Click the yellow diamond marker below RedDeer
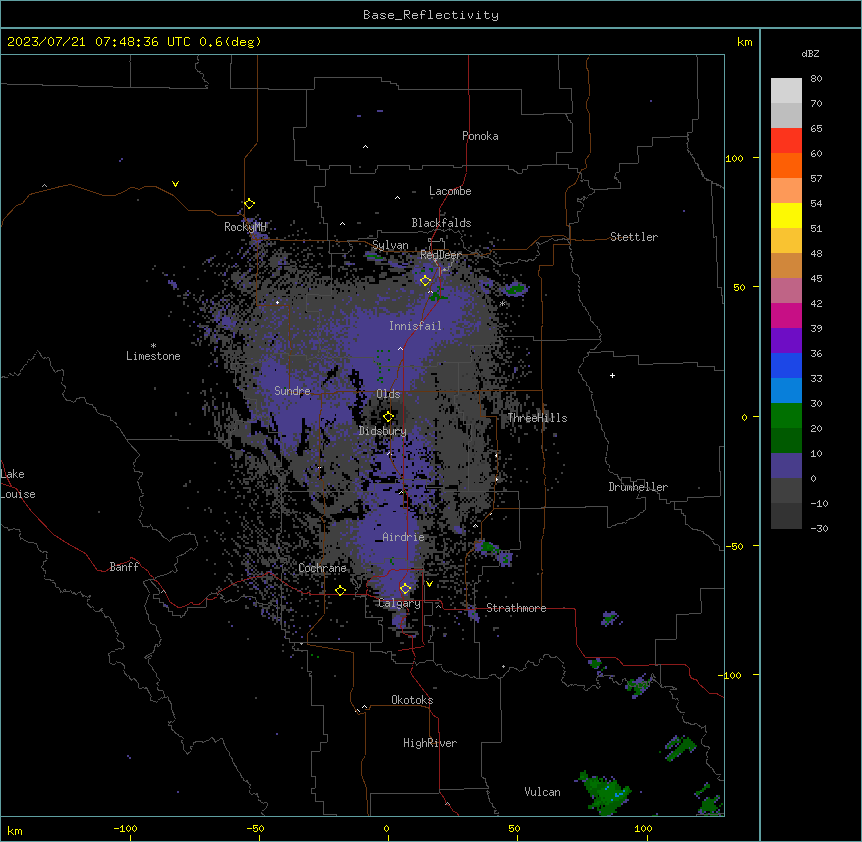This screenshot has width=862, height=842. (x=425, y=280)
